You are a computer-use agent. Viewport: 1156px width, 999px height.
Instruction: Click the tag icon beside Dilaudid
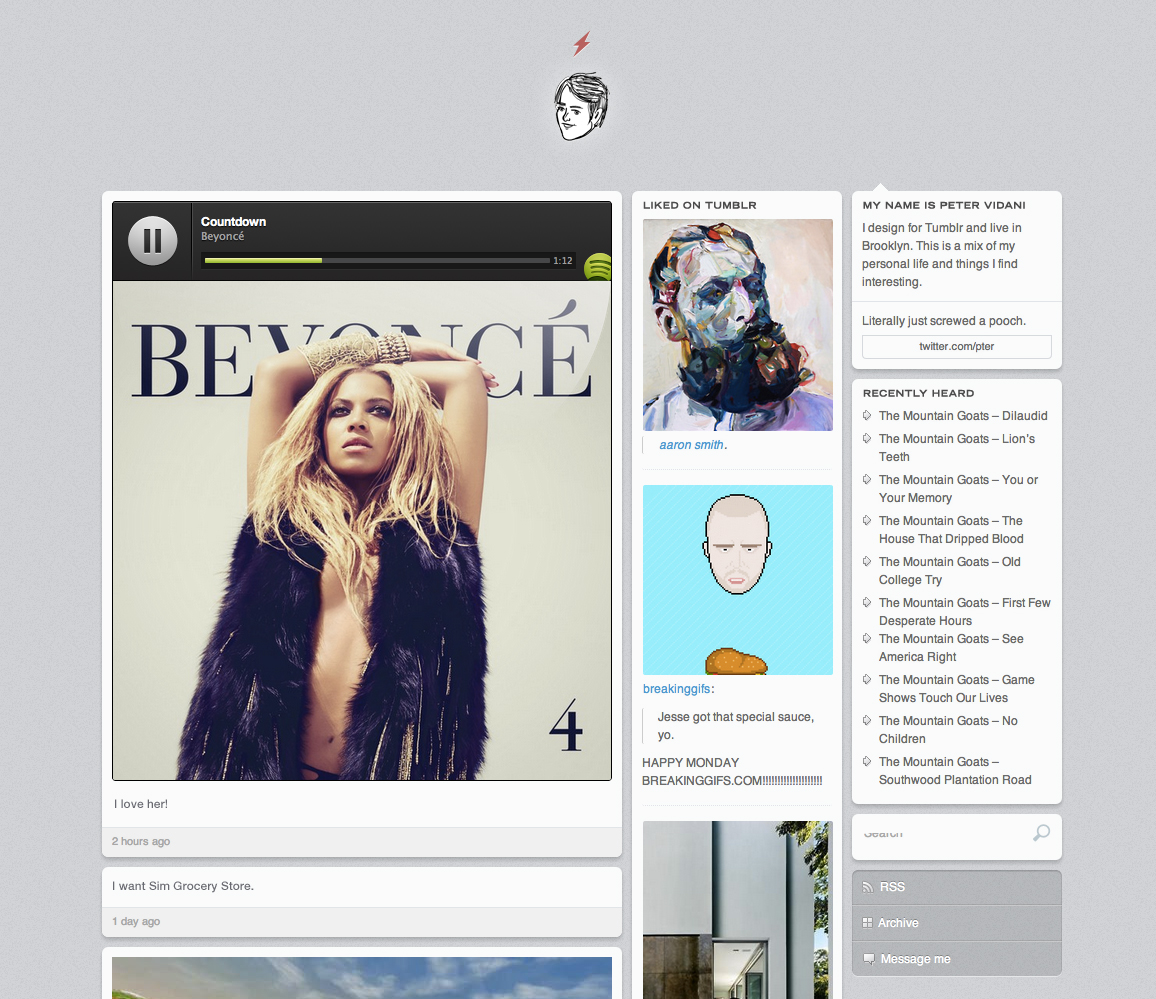point(867,415)
